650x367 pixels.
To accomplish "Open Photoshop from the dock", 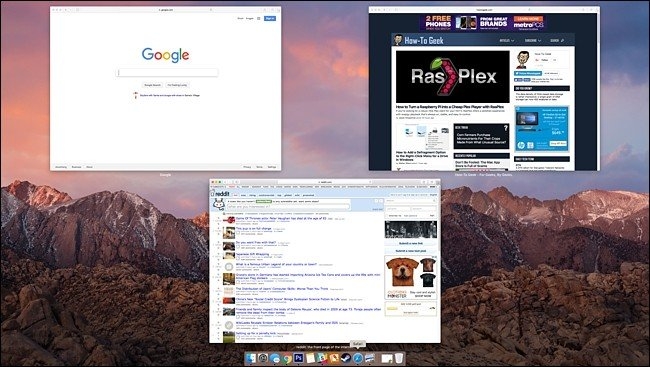I will (298, 358).
